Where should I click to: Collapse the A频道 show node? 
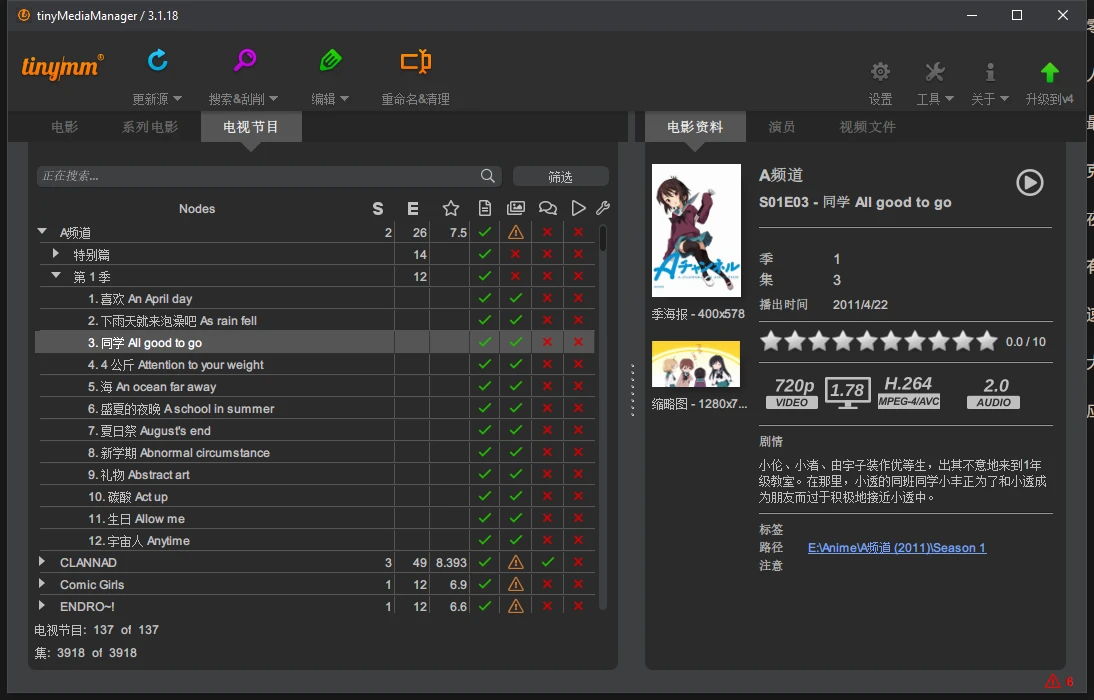(42, 232)
